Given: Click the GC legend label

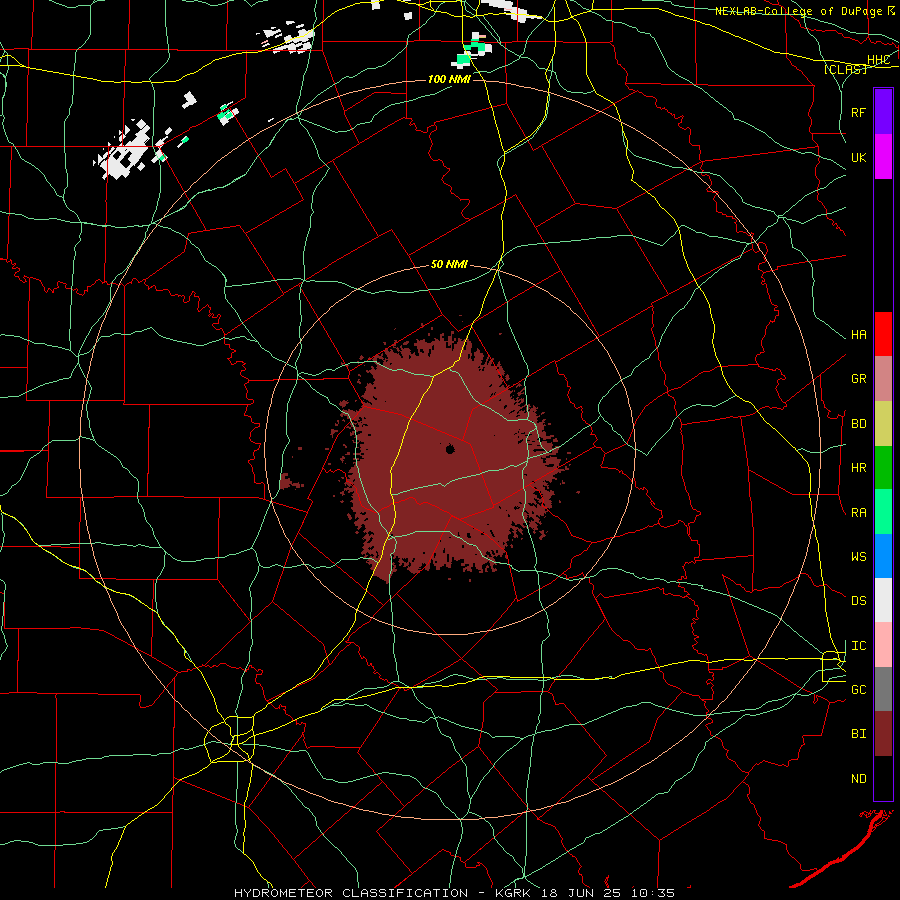Looking at the screenshot, I should click(859, 690).
